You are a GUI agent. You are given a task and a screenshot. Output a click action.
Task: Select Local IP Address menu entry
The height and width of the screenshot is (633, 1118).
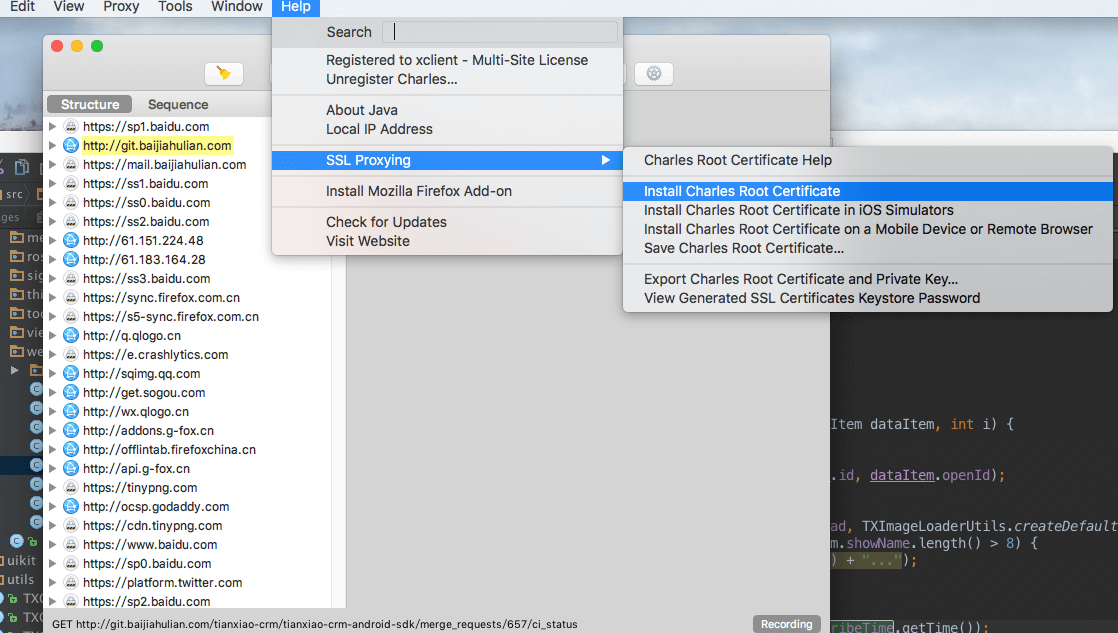point(447,129)
